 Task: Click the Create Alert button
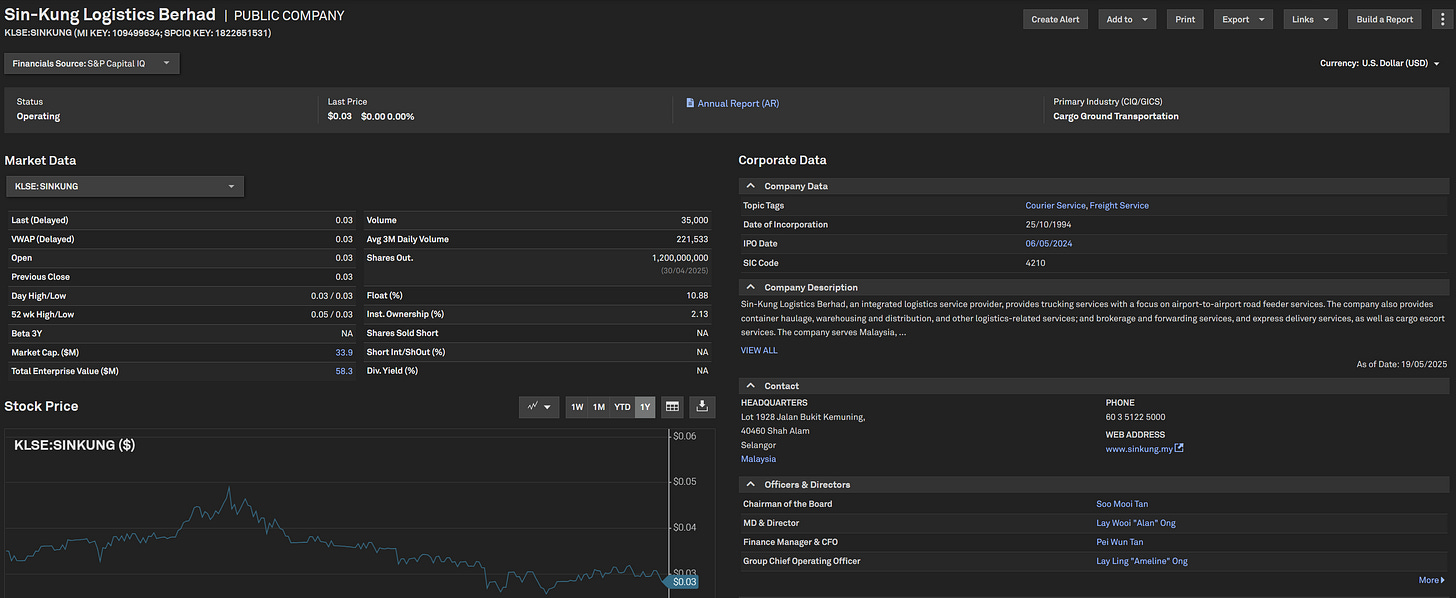(1056, 19)
